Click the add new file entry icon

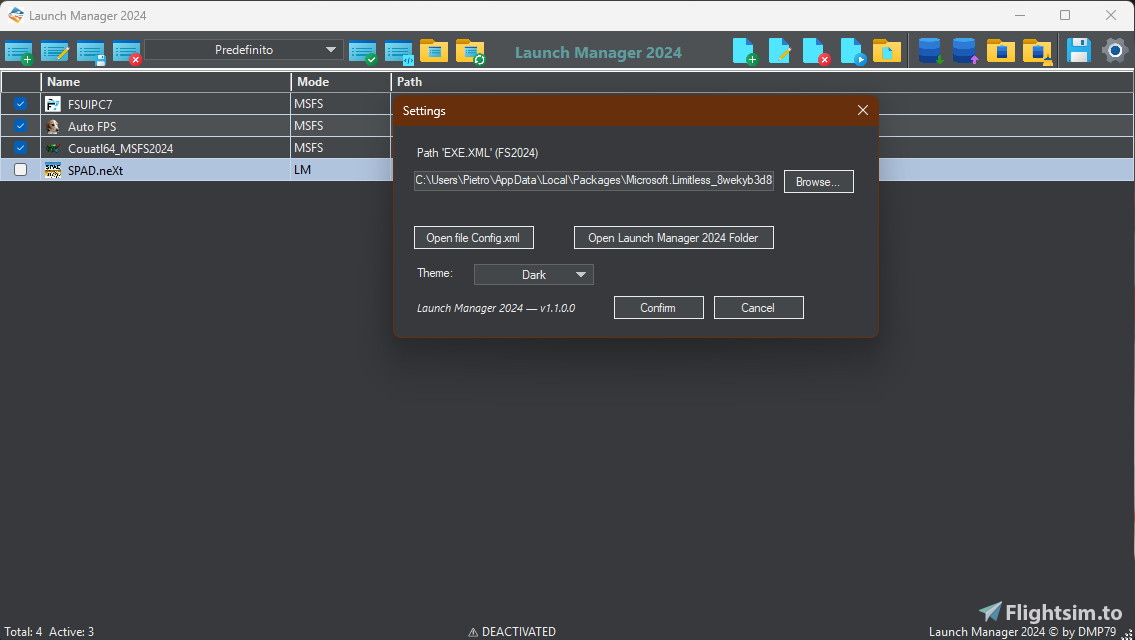coord(745,51)
